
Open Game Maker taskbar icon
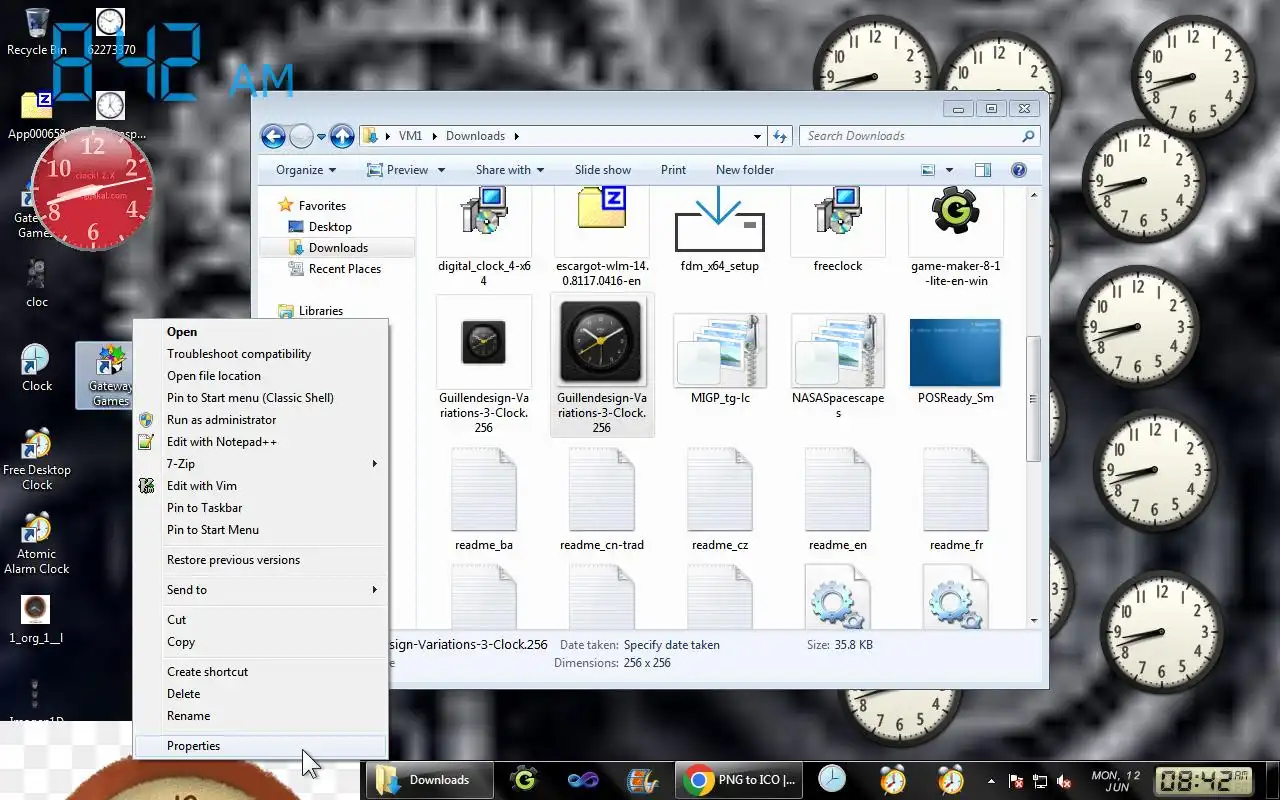(x=523, y=780)
